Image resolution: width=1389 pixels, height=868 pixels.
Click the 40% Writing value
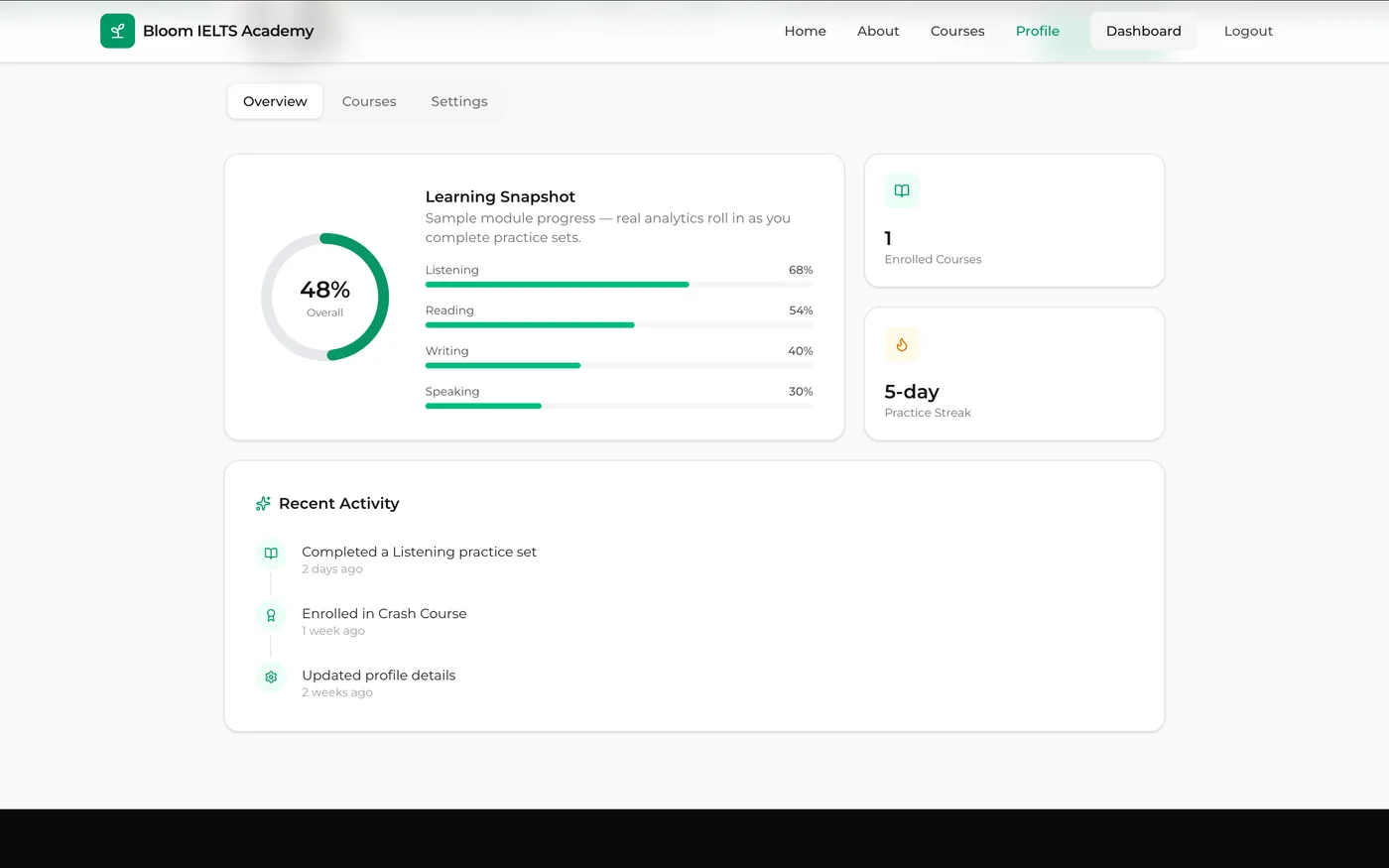(x=801, y=351)
